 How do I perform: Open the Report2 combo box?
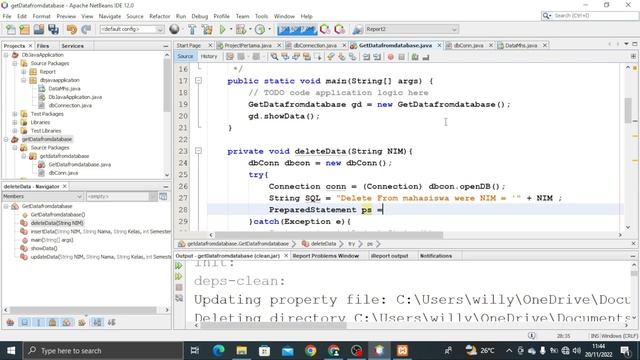point(411,29)
